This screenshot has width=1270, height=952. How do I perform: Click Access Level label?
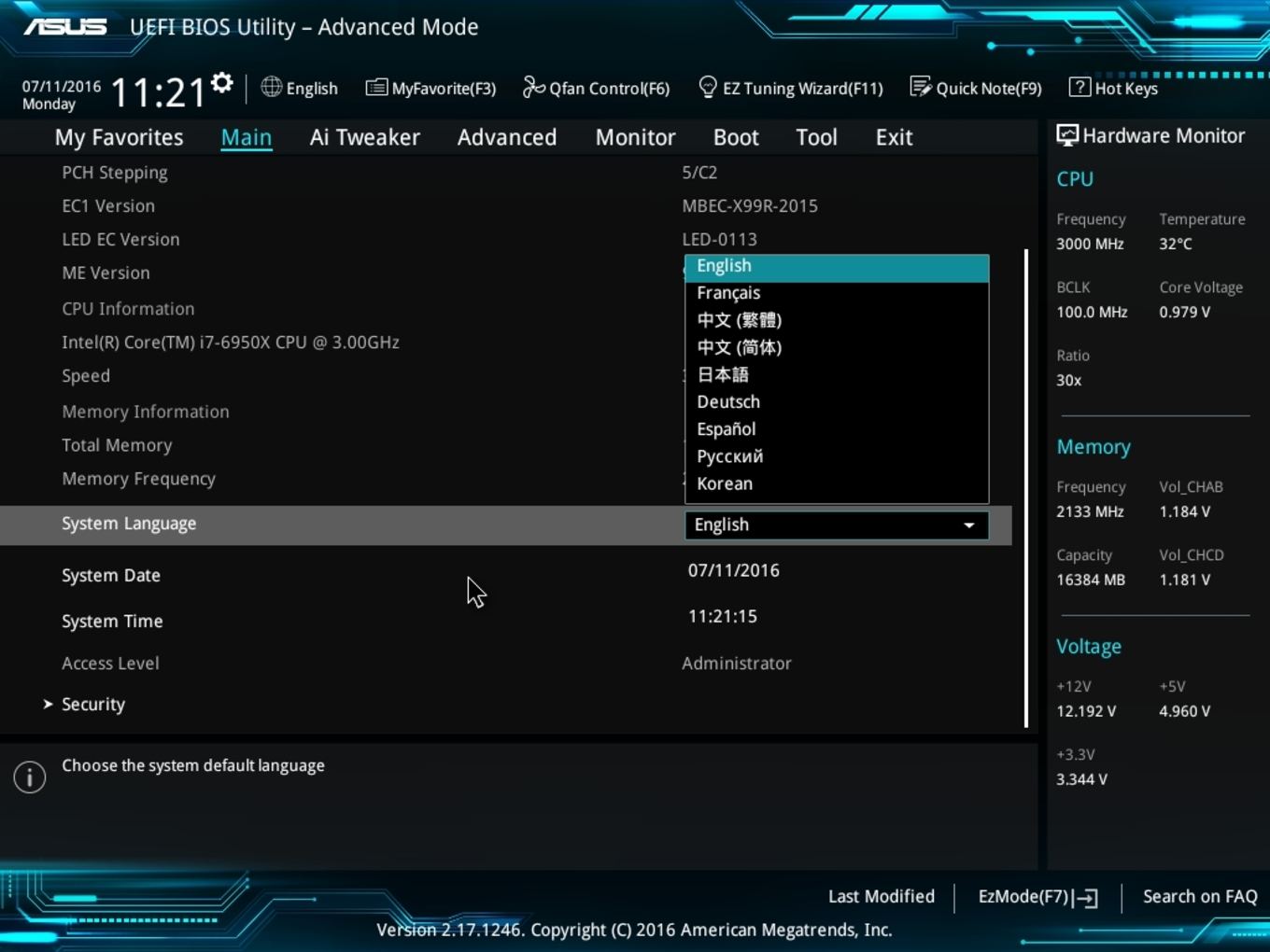(x=110, y=664)
